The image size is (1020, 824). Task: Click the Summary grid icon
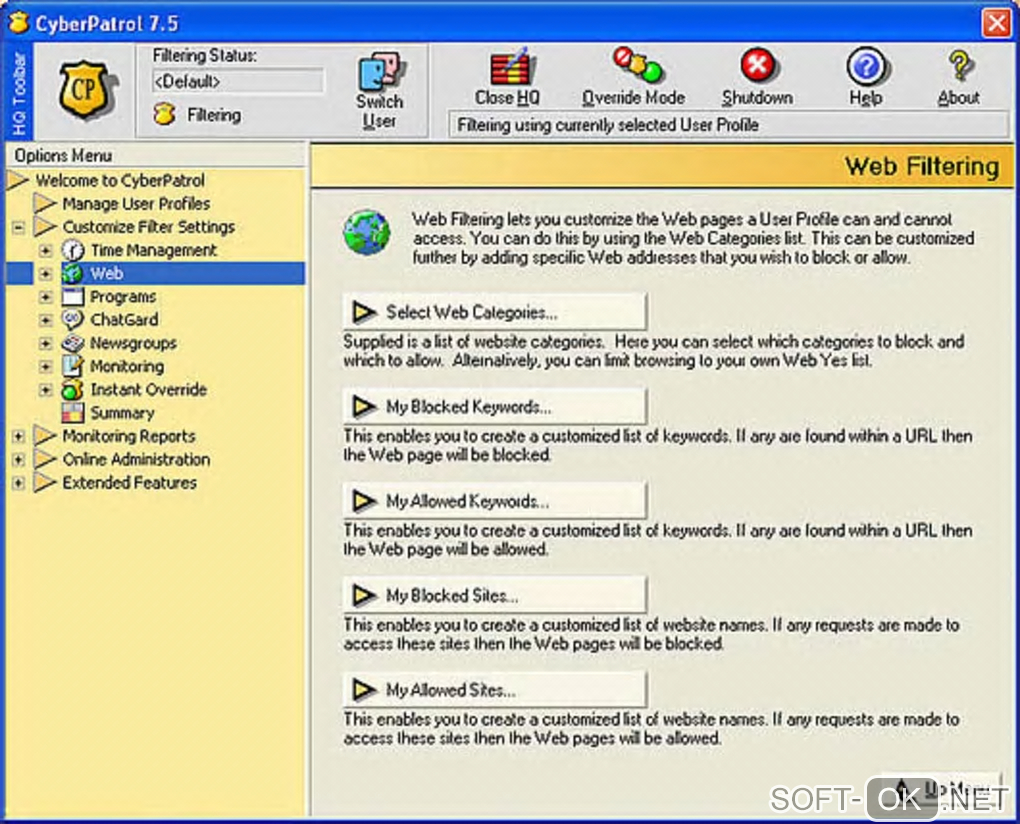(73, 412)
